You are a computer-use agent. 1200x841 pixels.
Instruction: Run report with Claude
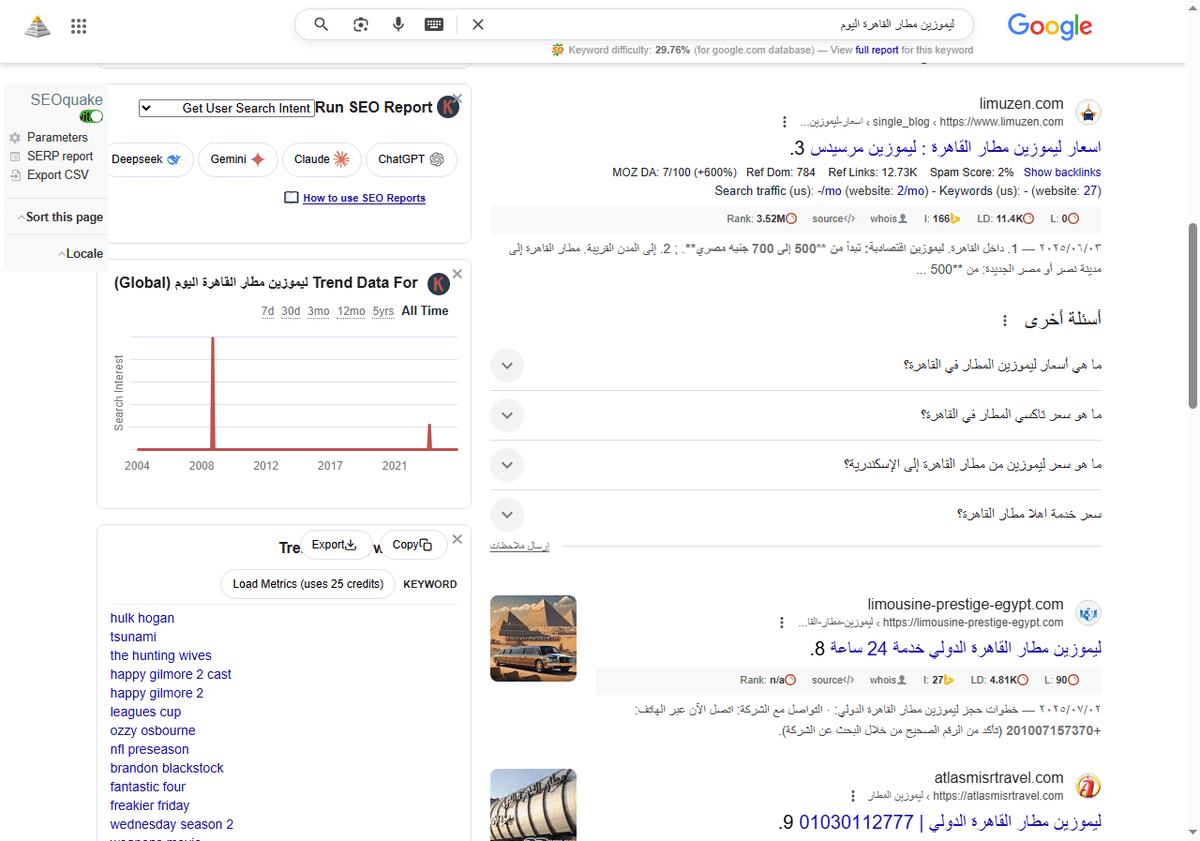tap(321, 158)
